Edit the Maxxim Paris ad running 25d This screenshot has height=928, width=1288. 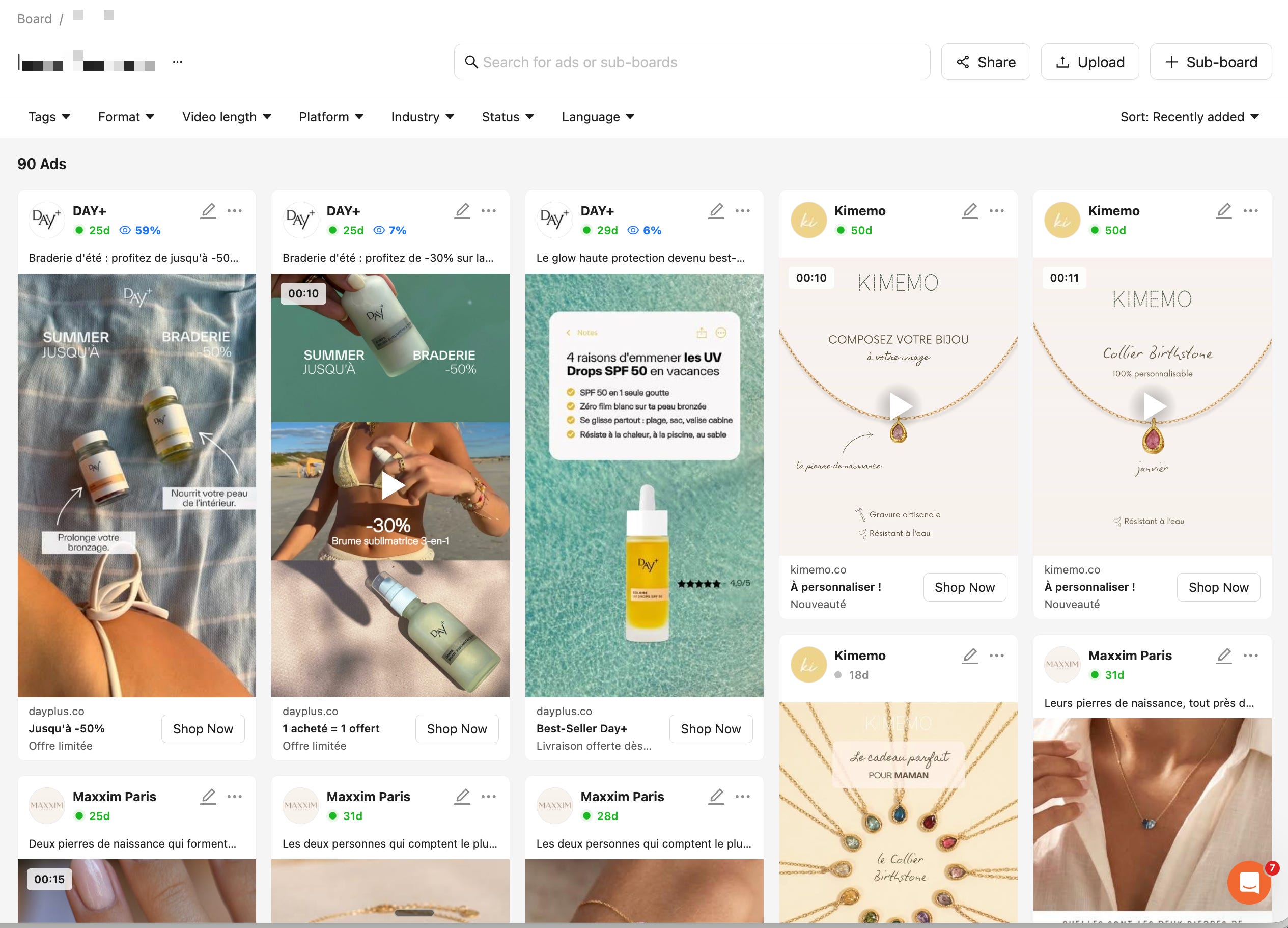[208, 797]
